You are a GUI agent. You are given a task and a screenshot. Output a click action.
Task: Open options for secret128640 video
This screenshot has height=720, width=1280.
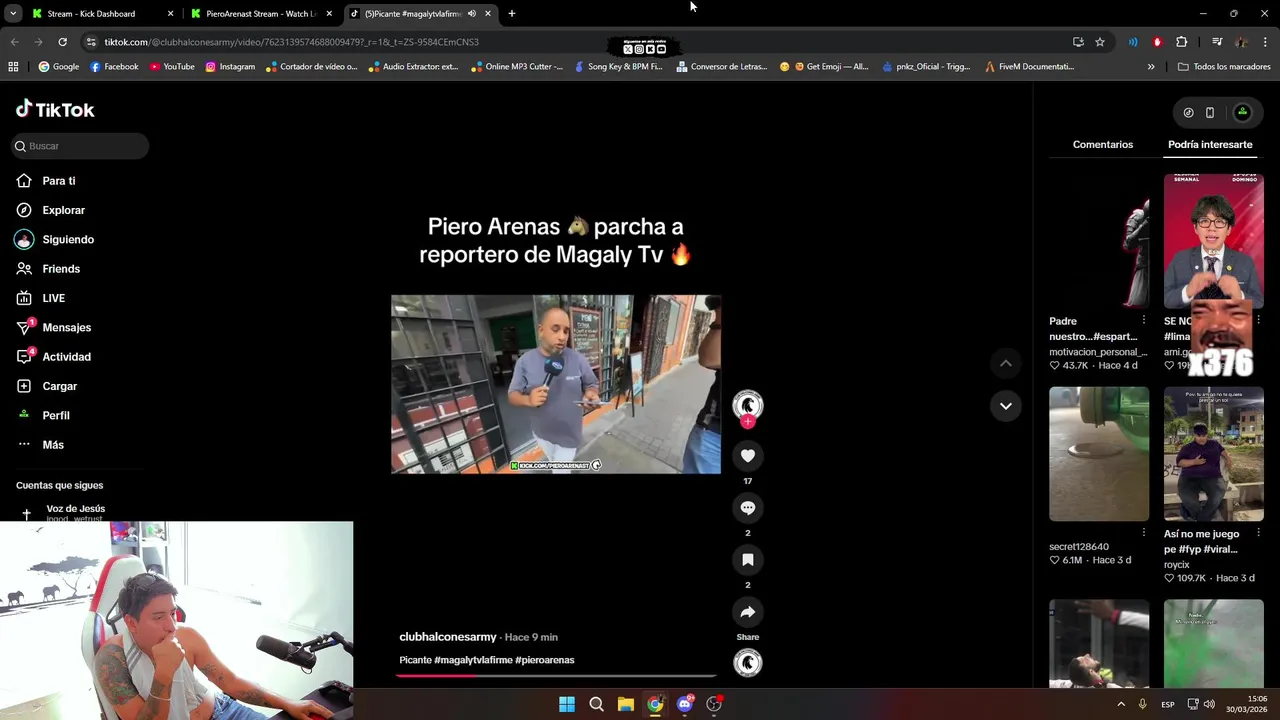pos(1144,534)
